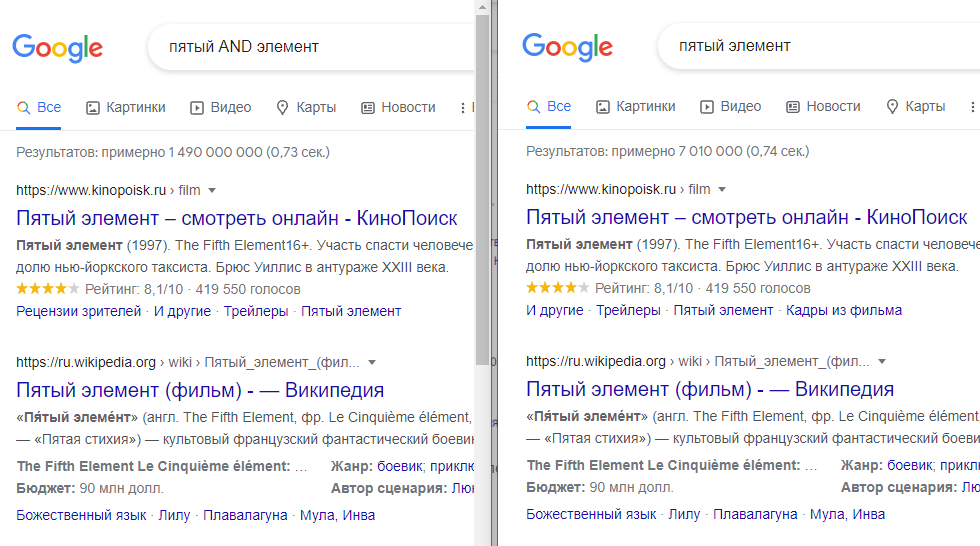Click 'Мула, Инва' link in the right window
This screenshot has width=980, height=546.
[x=848, y=514]
